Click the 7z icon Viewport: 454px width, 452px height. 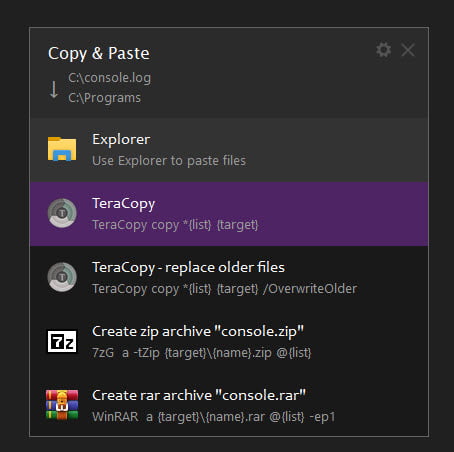pyautogui.click(x=62, y=341)
